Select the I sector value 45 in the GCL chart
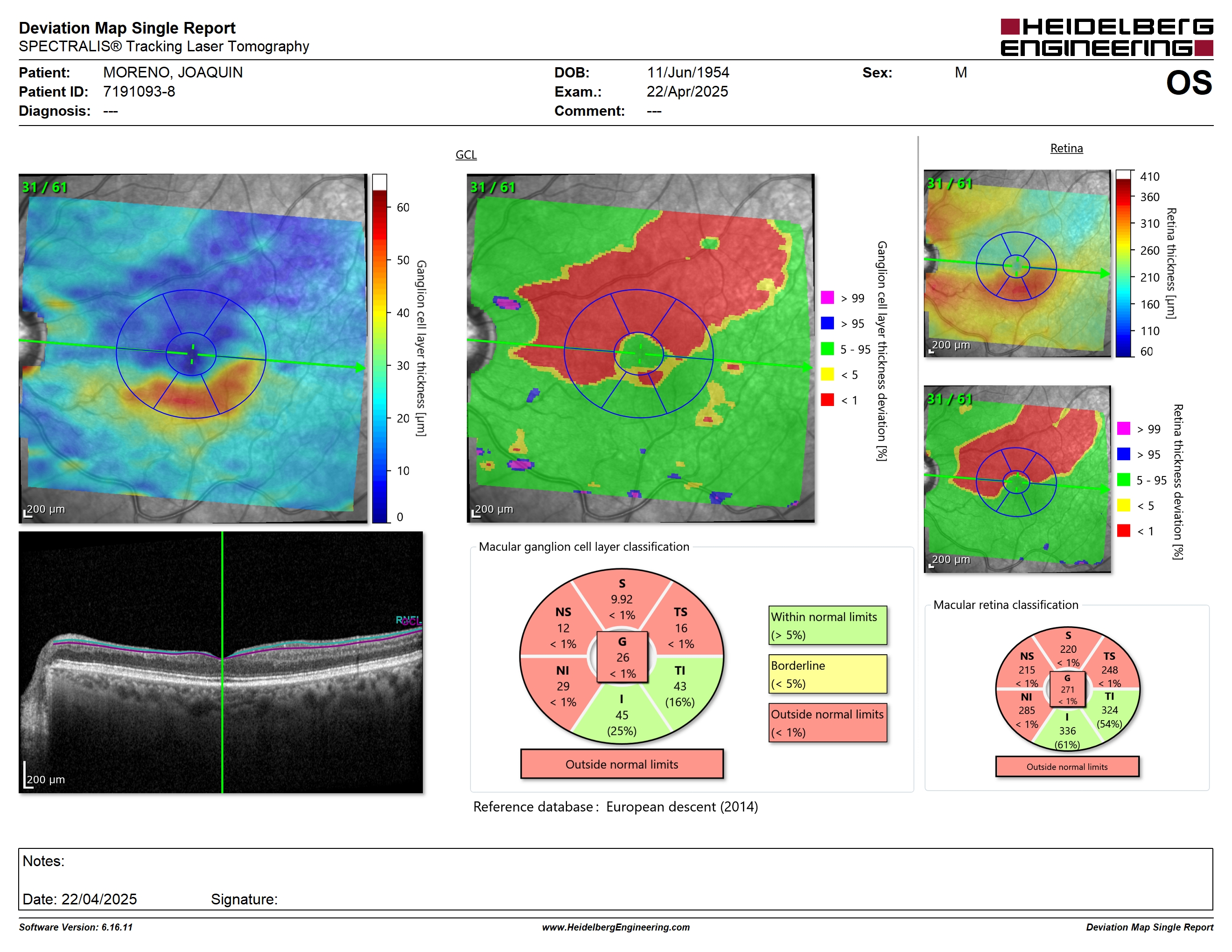The width and height of the screenshot is (1232, 952). coord(622,715)
